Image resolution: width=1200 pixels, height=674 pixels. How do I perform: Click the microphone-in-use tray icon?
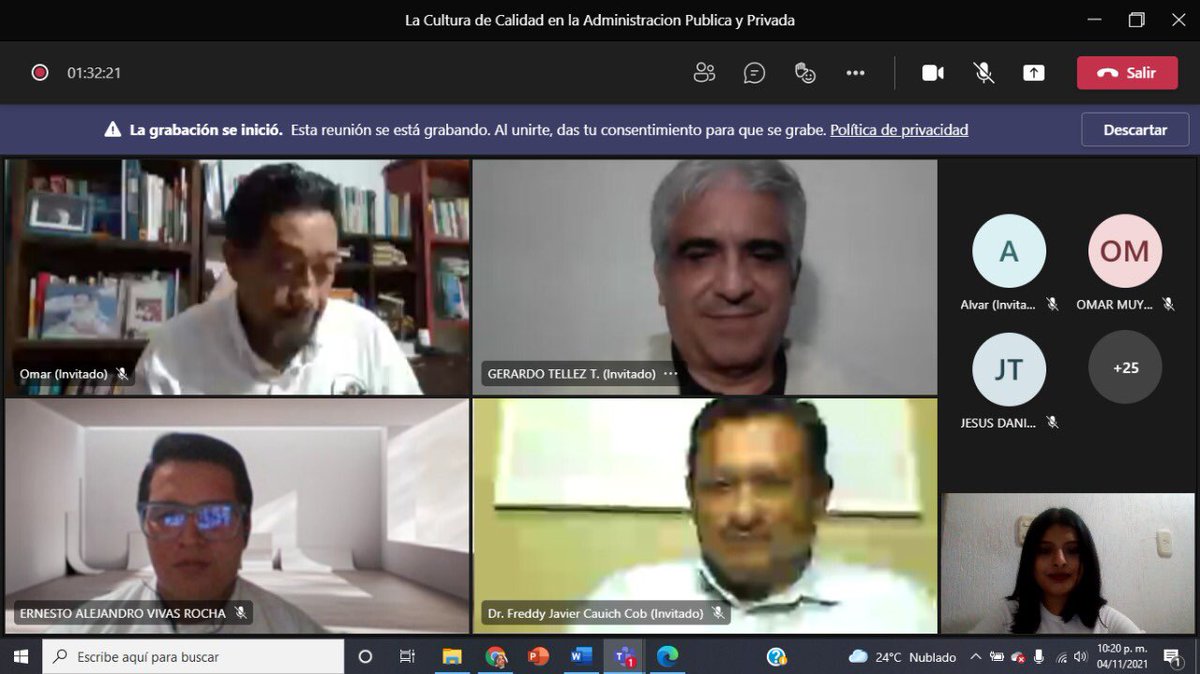1039,657
